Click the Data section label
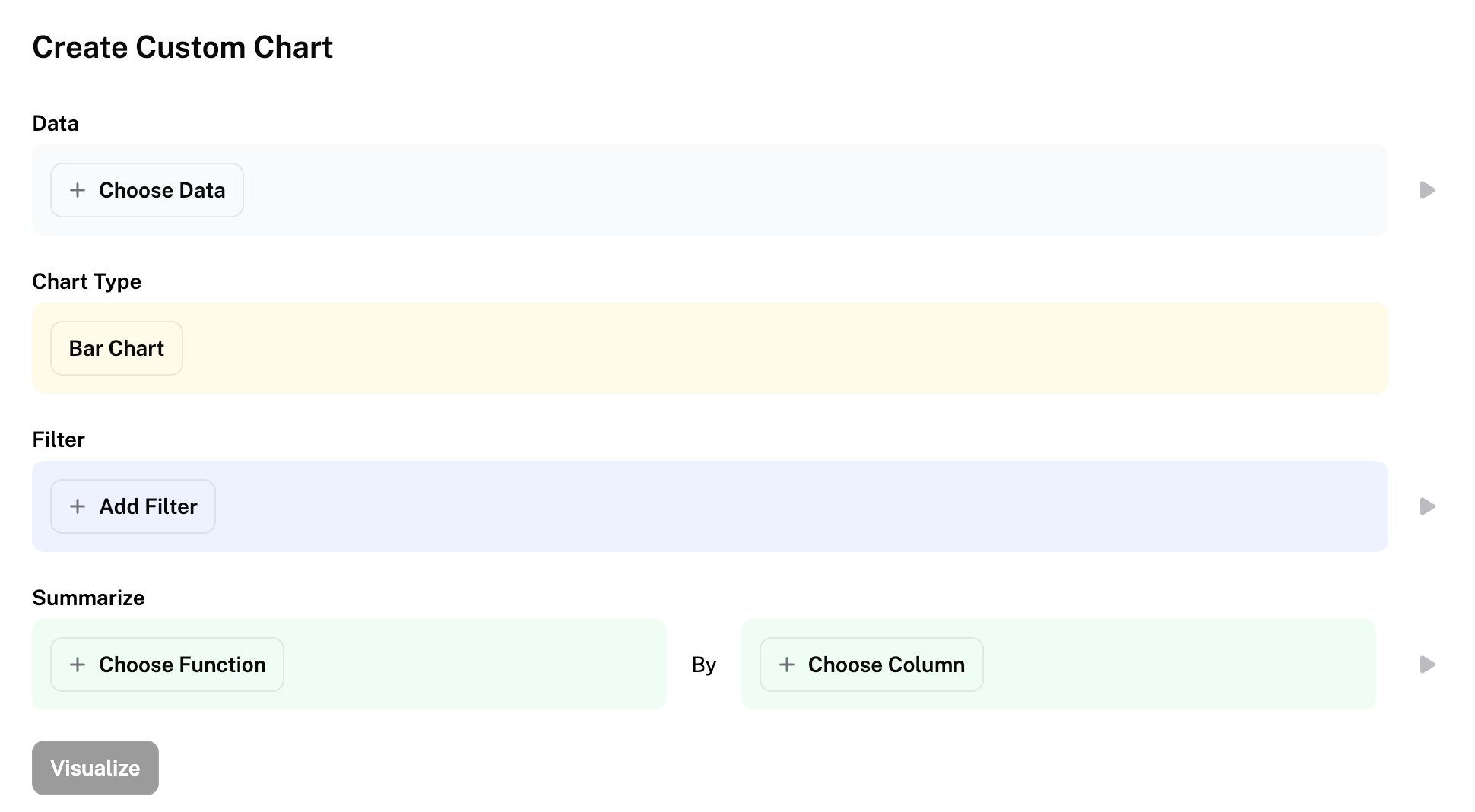 [56, 123]
